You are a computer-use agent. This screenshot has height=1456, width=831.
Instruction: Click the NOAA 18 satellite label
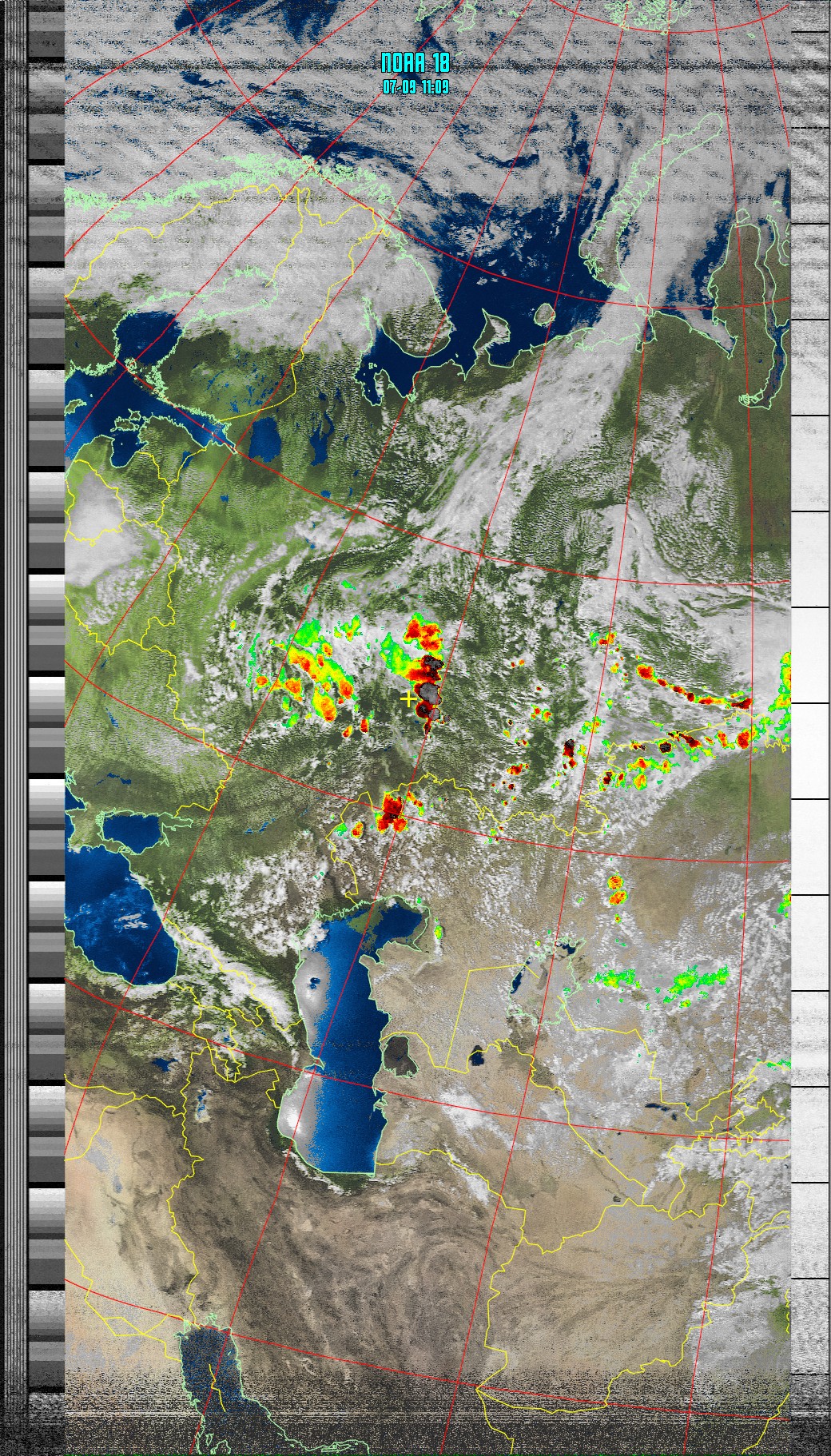coord(415,63)
